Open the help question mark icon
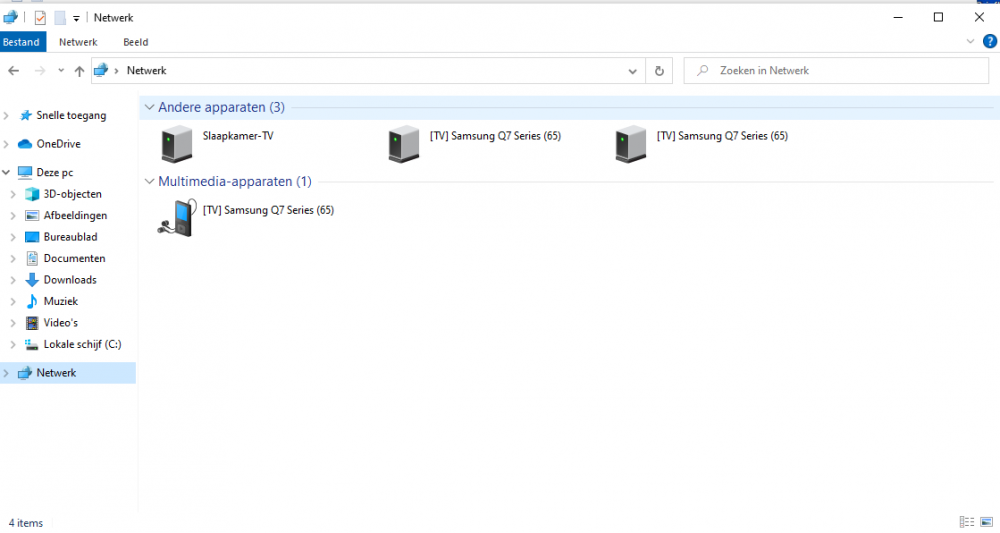Screen dimensions: 1000x533 (990, 41)
